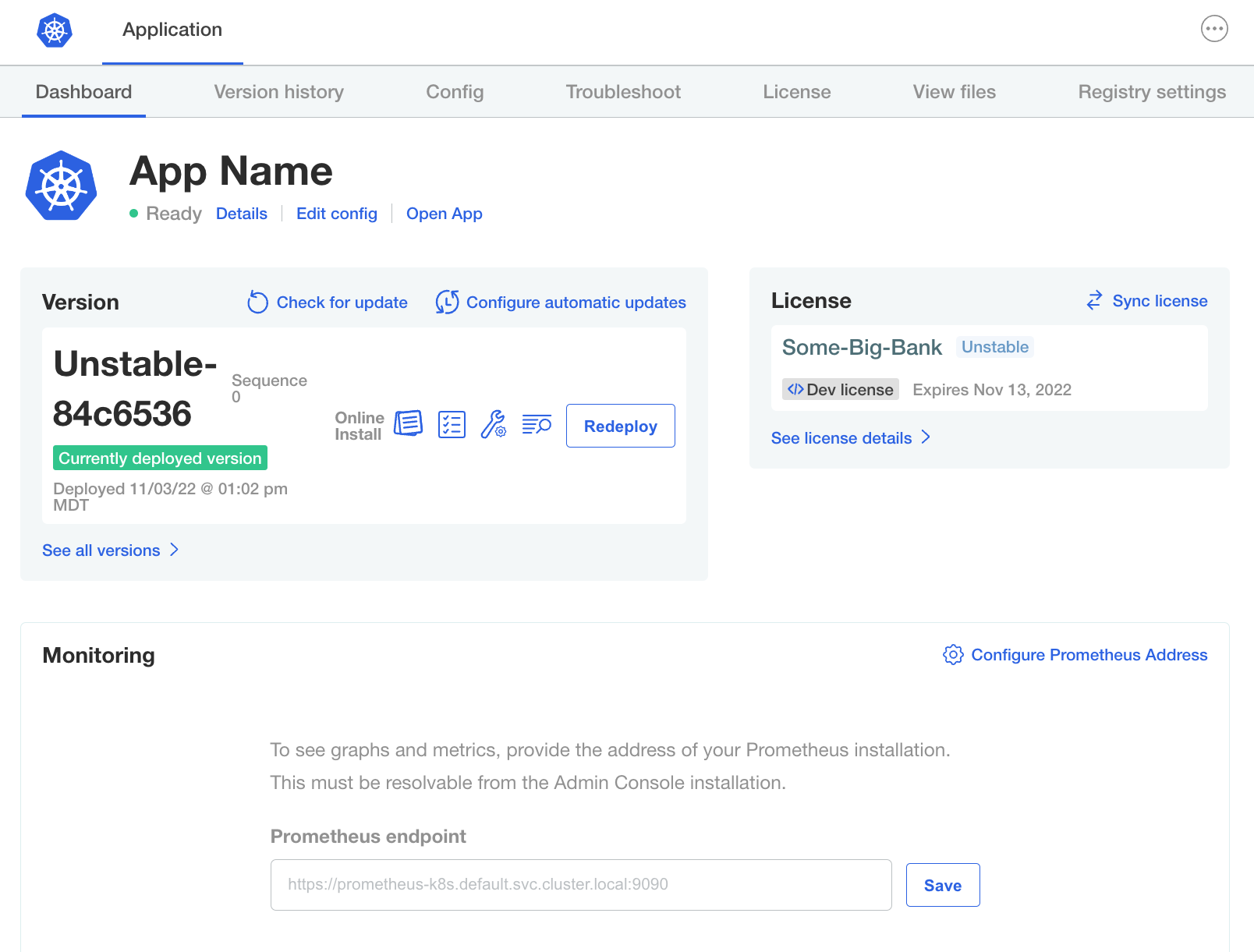Open the Troubleshoot tab
The image size is (1254, 952).
click(622, 91)
